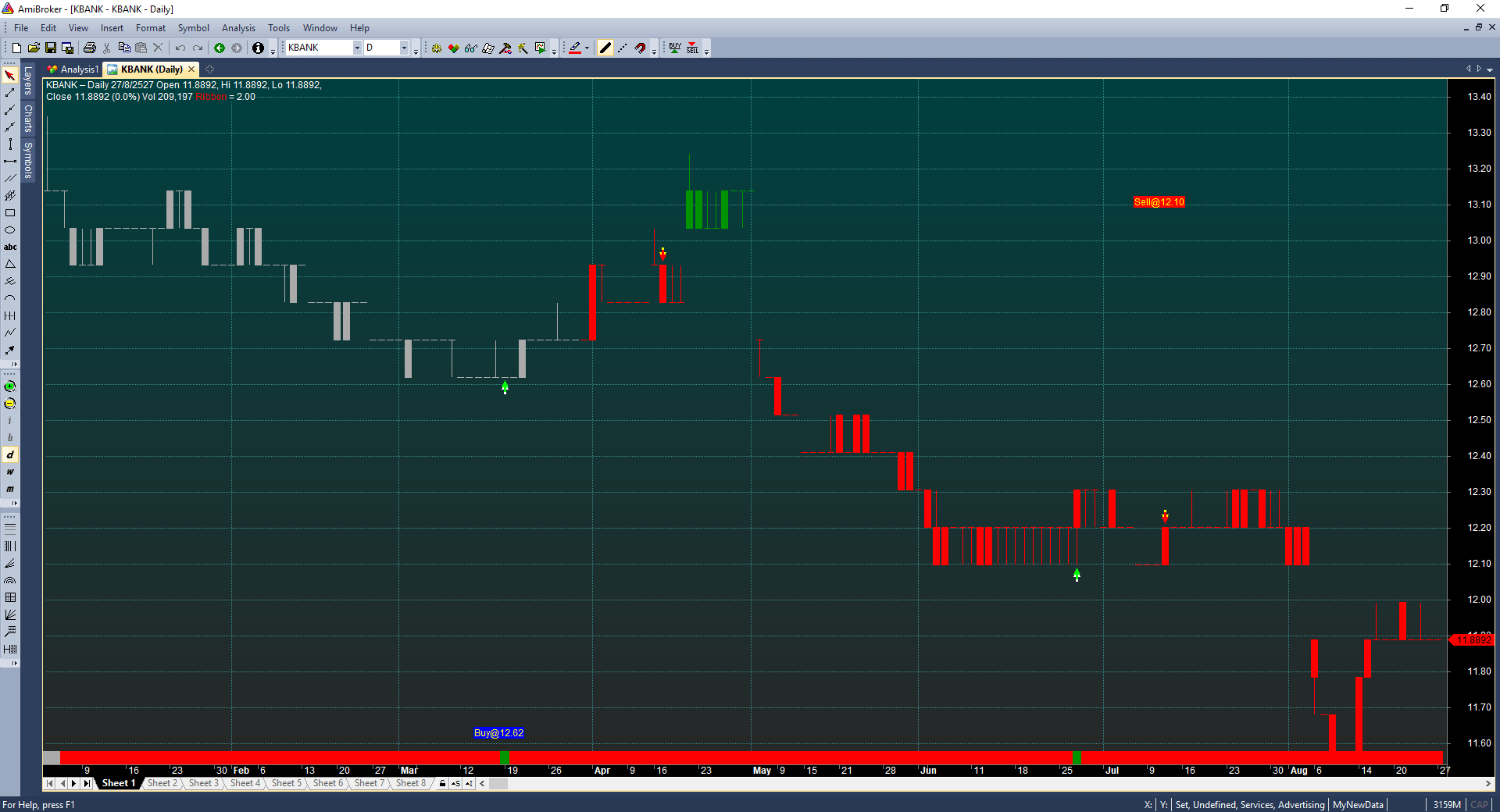Select the Ellipse drawing tool
The image size is (1500, 812).
tap(10, 230)
